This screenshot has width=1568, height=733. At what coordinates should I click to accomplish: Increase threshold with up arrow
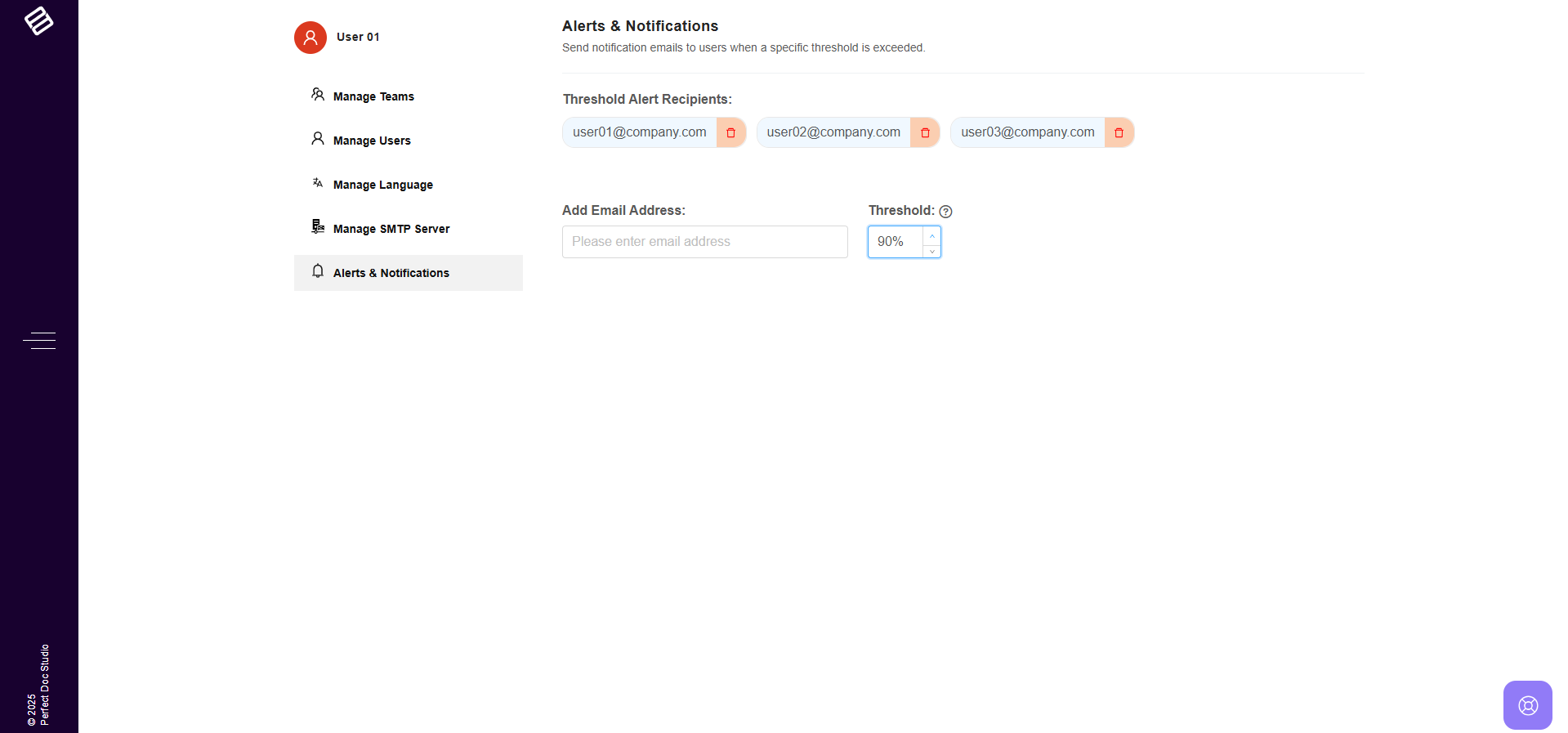click(x=932, y=235)
